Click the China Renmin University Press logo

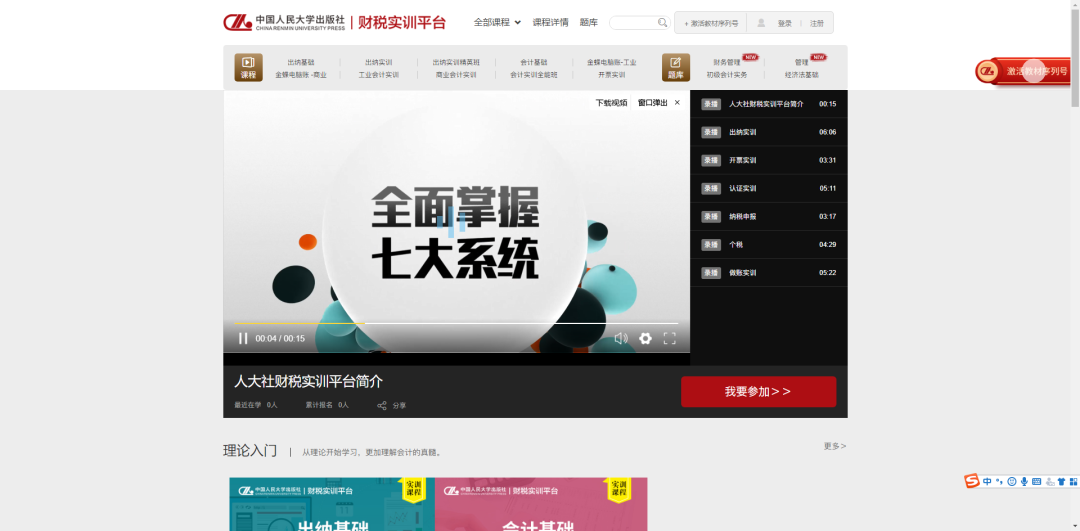tap(284, 23)
